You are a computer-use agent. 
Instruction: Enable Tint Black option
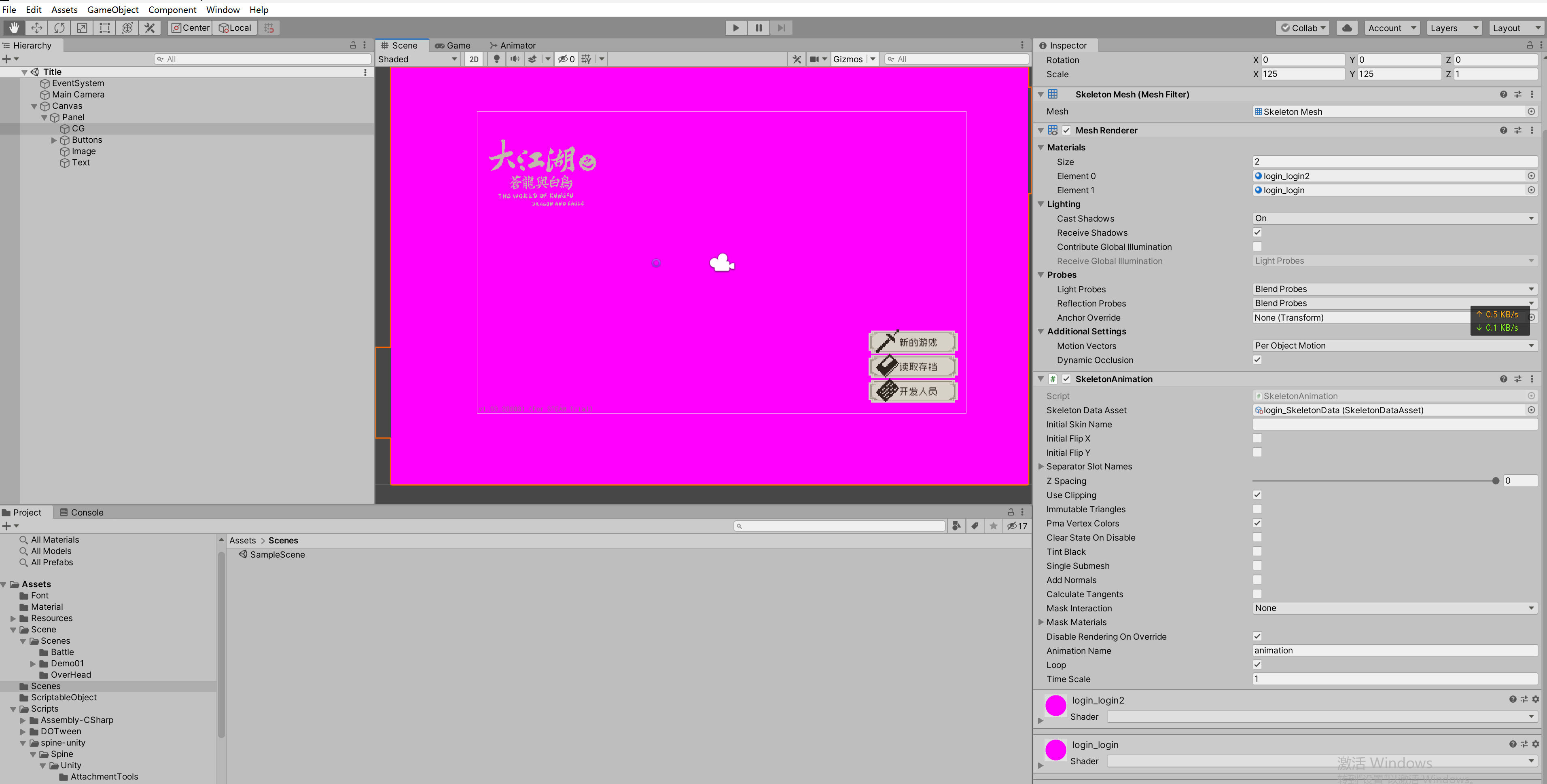tap(1257, 551)
